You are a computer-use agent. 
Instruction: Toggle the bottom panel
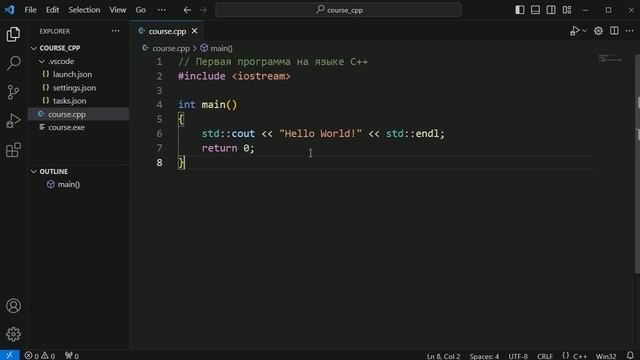535,10
